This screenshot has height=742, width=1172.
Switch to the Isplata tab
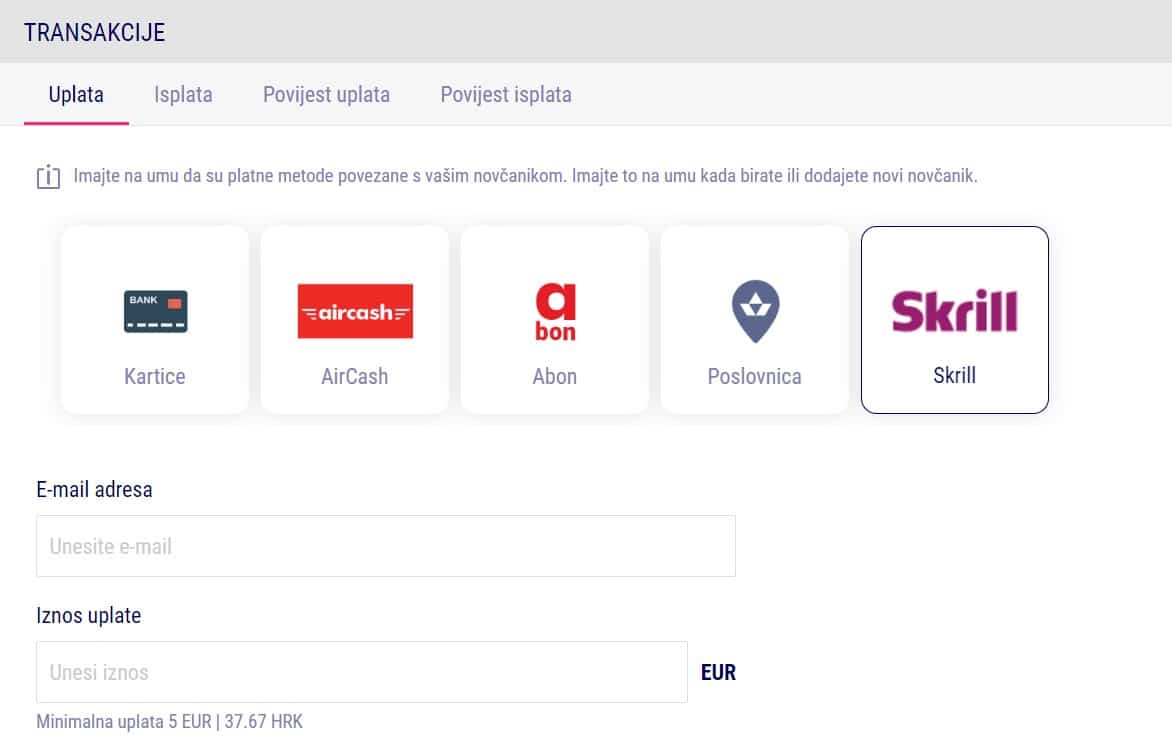[x=183, y=95]
